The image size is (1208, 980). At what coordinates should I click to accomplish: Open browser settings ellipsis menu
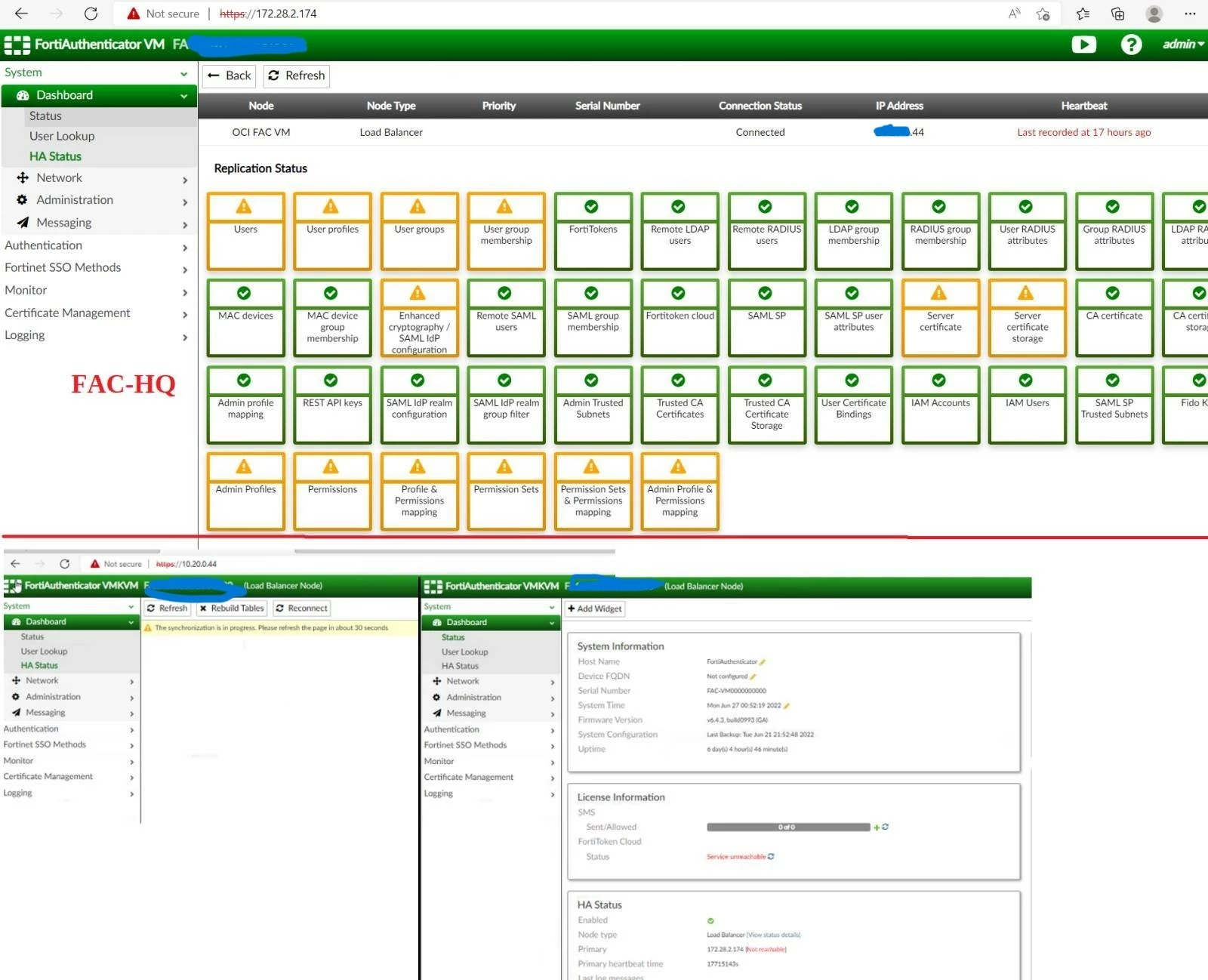pos(1190,14)
